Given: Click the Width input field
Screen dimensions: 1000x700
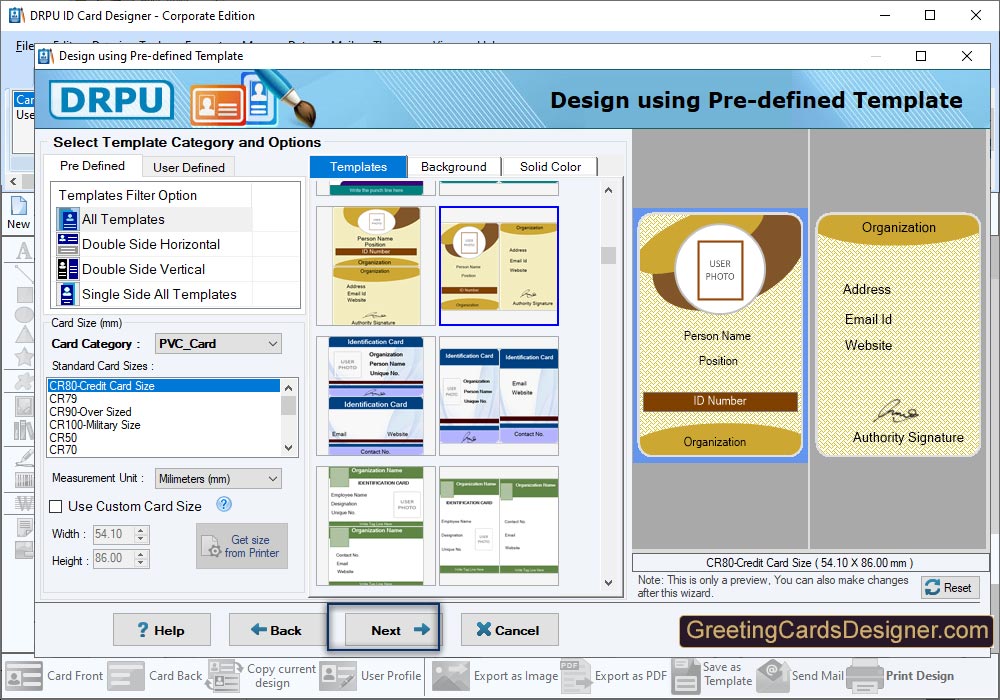Looking at the screenshot, I should click(114, 534).
